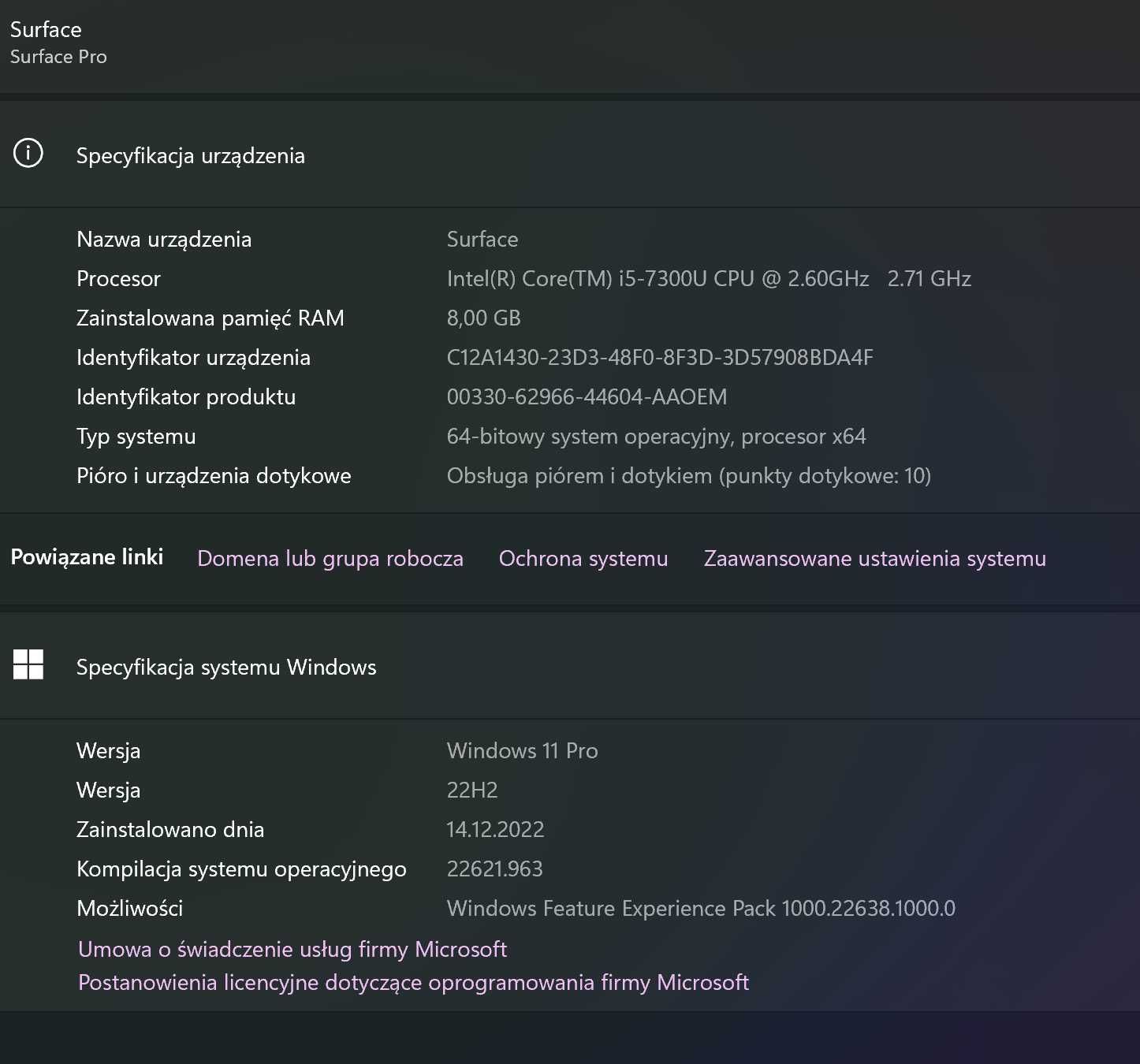Click the Typ systemu label
Image resolution: width=1140 pixels, height=1064 pixels.
coord(136,436)
